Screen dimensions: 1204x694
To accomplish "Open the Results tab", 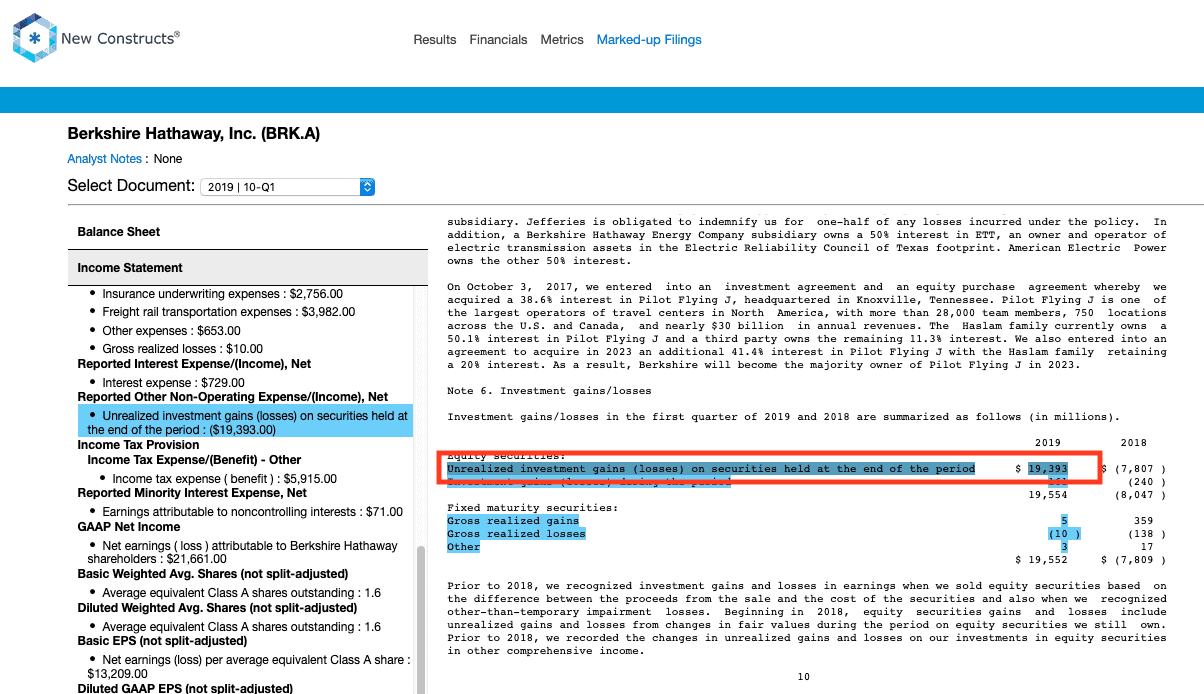I will [435, 40].
